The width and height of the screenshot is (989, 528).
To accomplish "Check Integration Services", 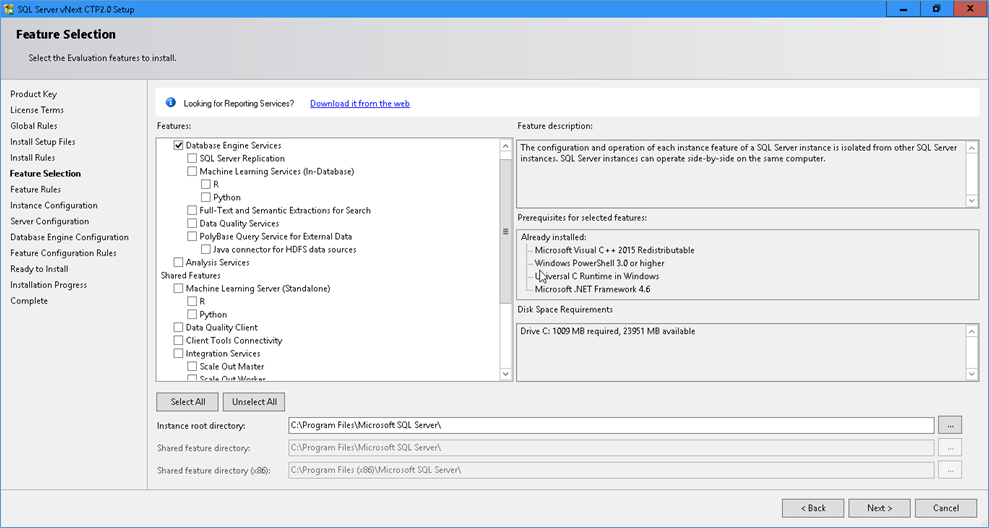I will tap(178, 353).
